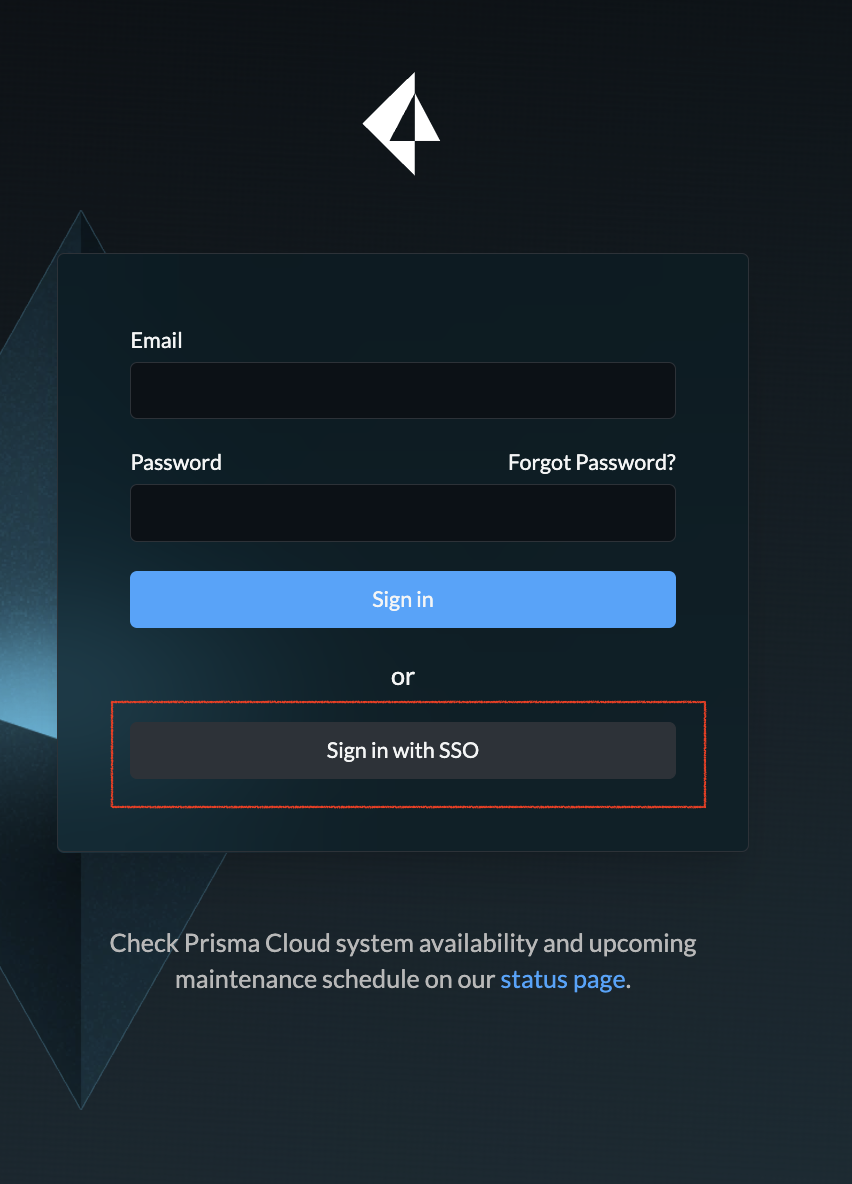Viewport: 852px width, 1184px height.
Task: Choose Sign in with SSO
Action: pyautogui.click(x=402, y=750)
